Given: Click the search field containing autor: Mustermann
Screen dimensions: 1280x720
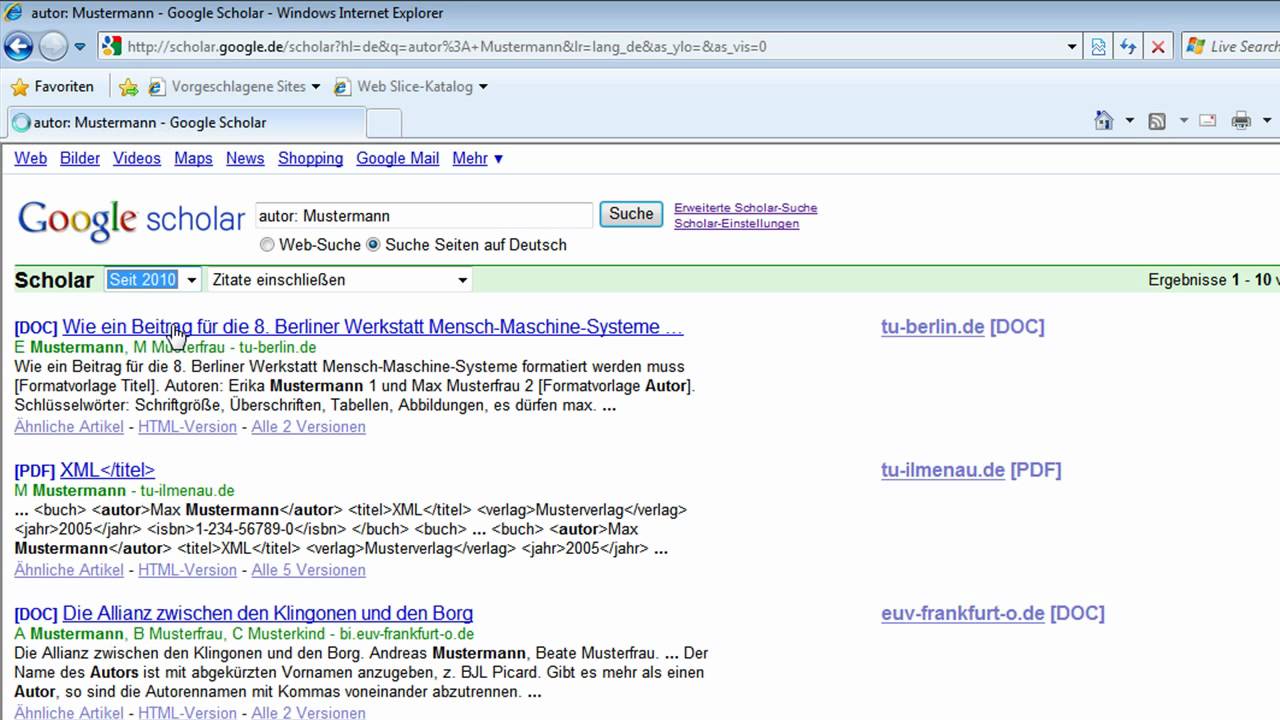Looking at the screenshot, I should [424, 215].
